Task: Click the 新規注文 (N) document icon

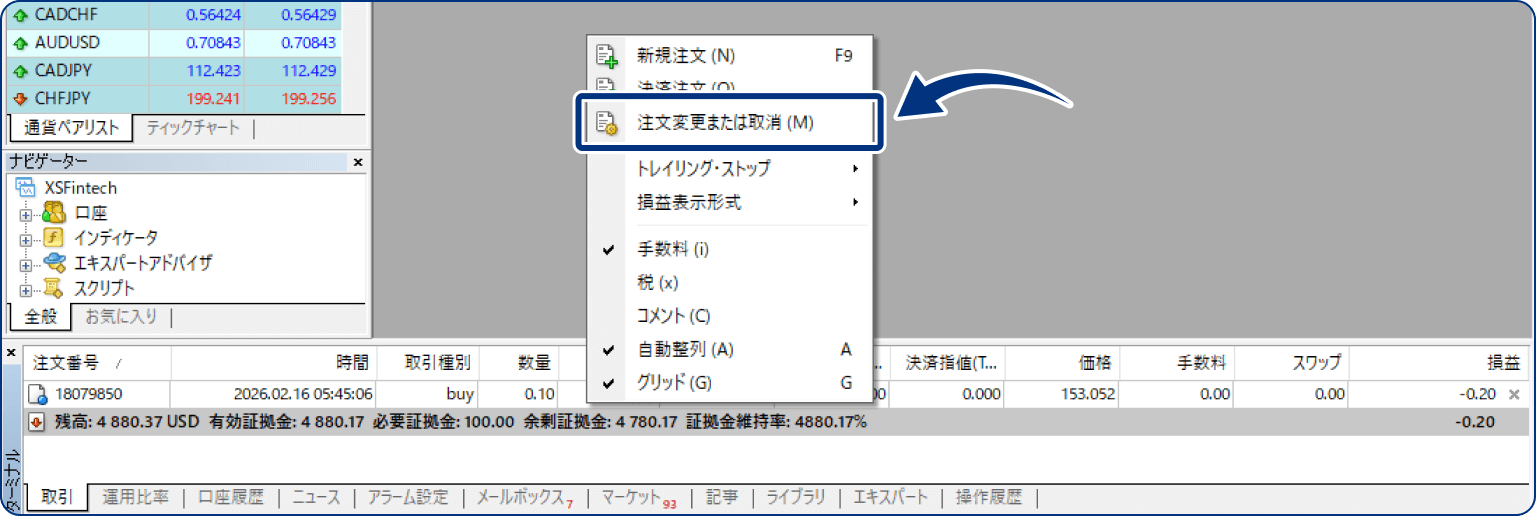Action: click(x=607, y=56)
